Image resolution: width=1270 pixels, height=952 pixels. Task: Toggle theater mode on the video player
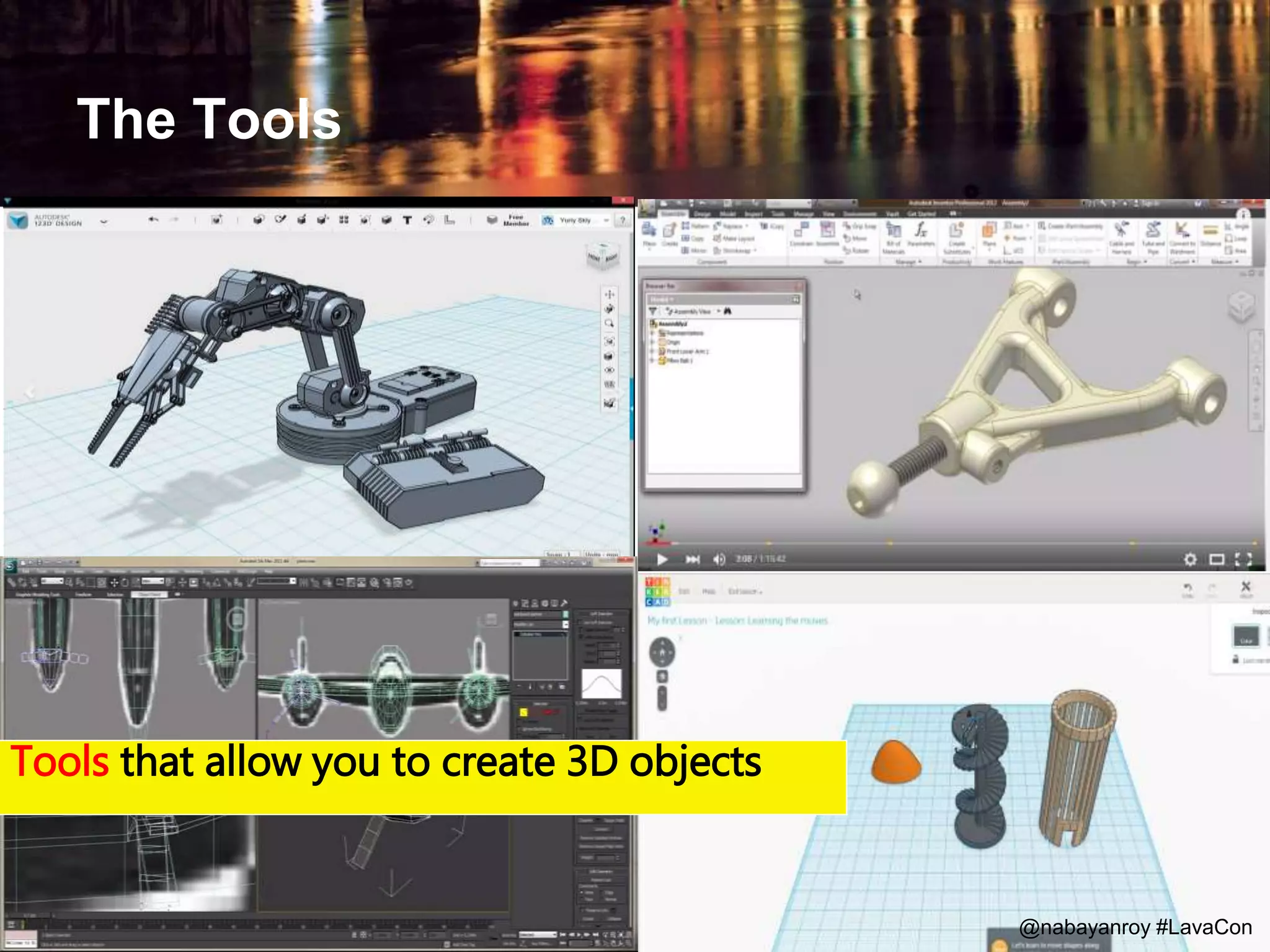click(x=1217, y=560)
